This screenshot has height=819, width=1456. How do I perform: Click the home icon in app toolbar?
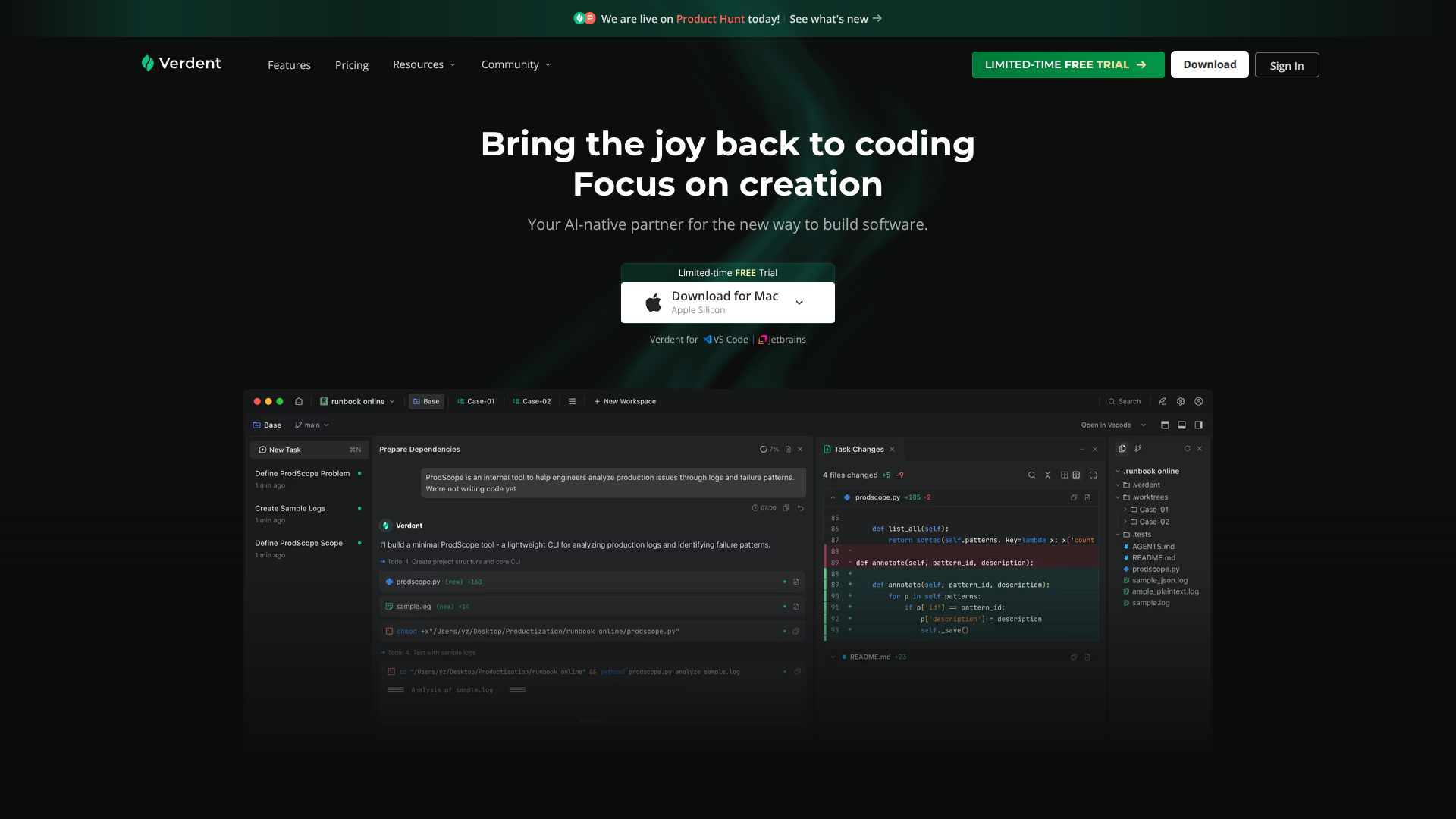pyautogui.click(x=299, y=402)
